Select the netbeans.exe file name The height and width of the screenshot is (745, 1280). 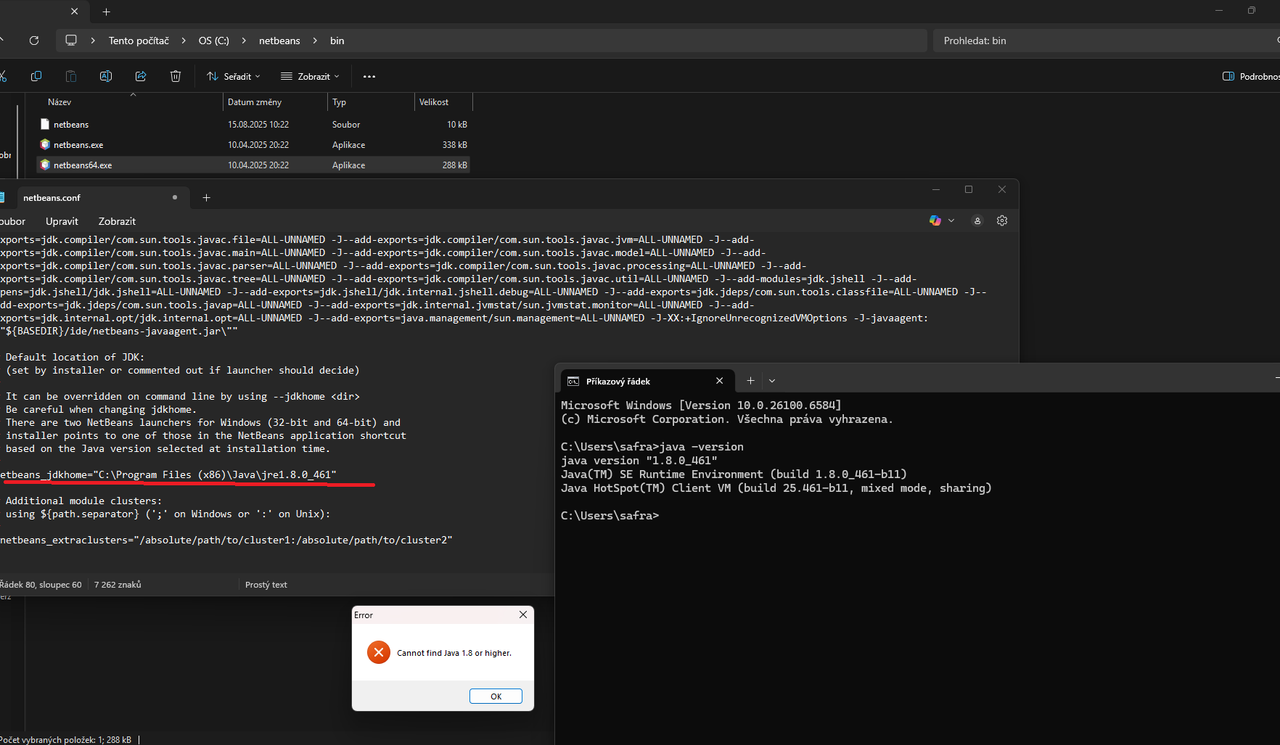(x=79, y=145)
